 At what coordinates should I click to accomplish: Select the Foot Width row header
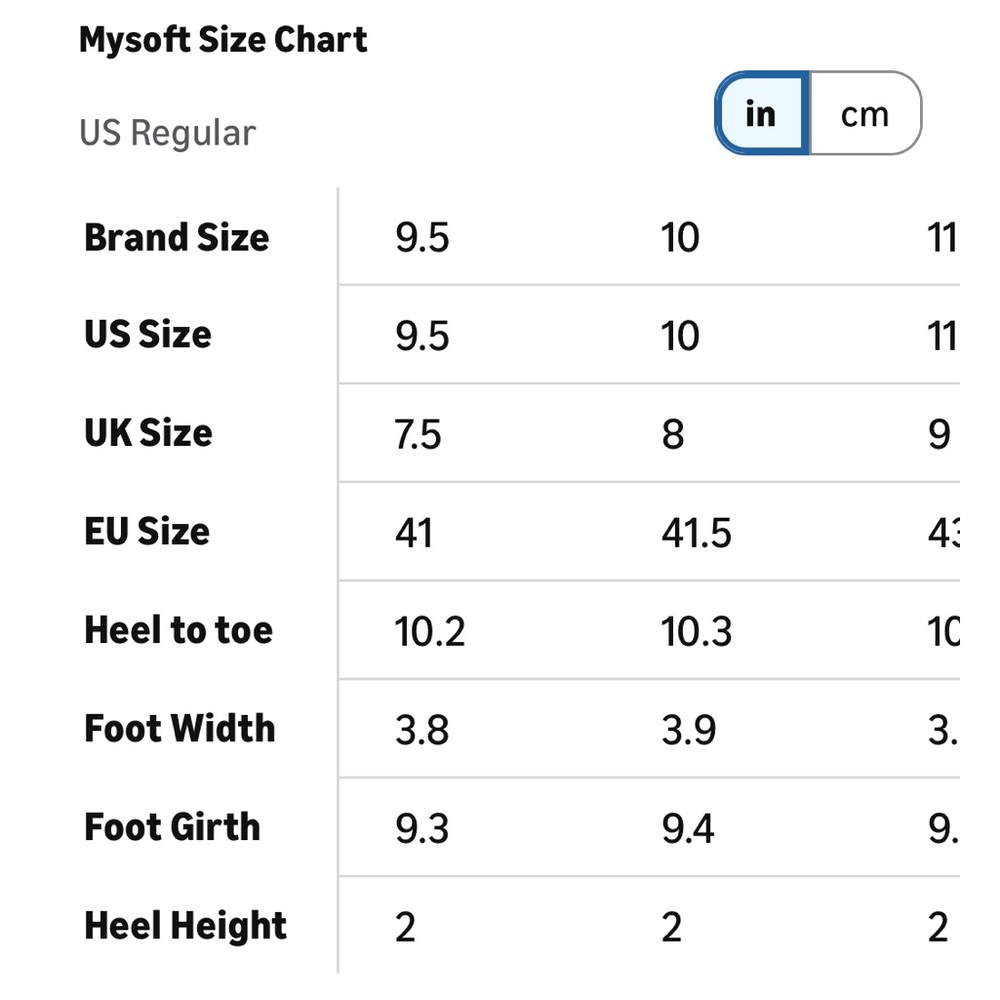pyautogui.click(x=179, y=728)
